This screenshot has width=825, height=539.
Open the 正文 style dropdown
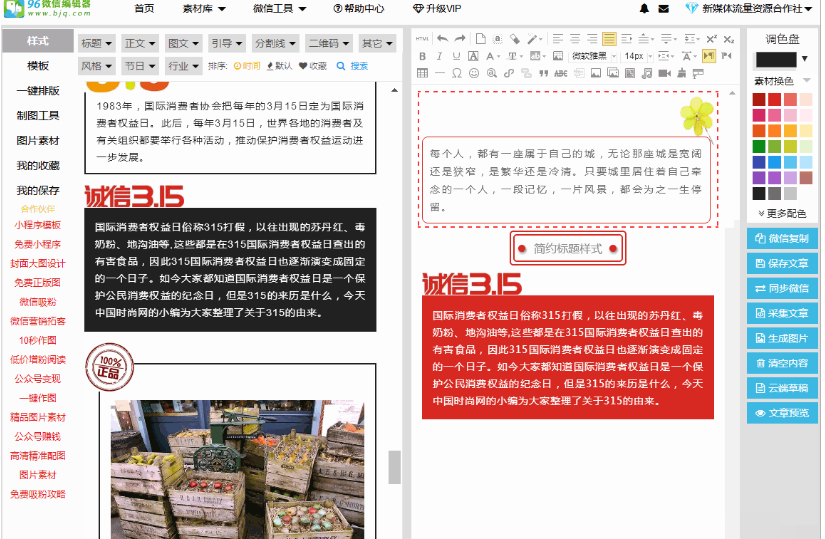point(139,43)
